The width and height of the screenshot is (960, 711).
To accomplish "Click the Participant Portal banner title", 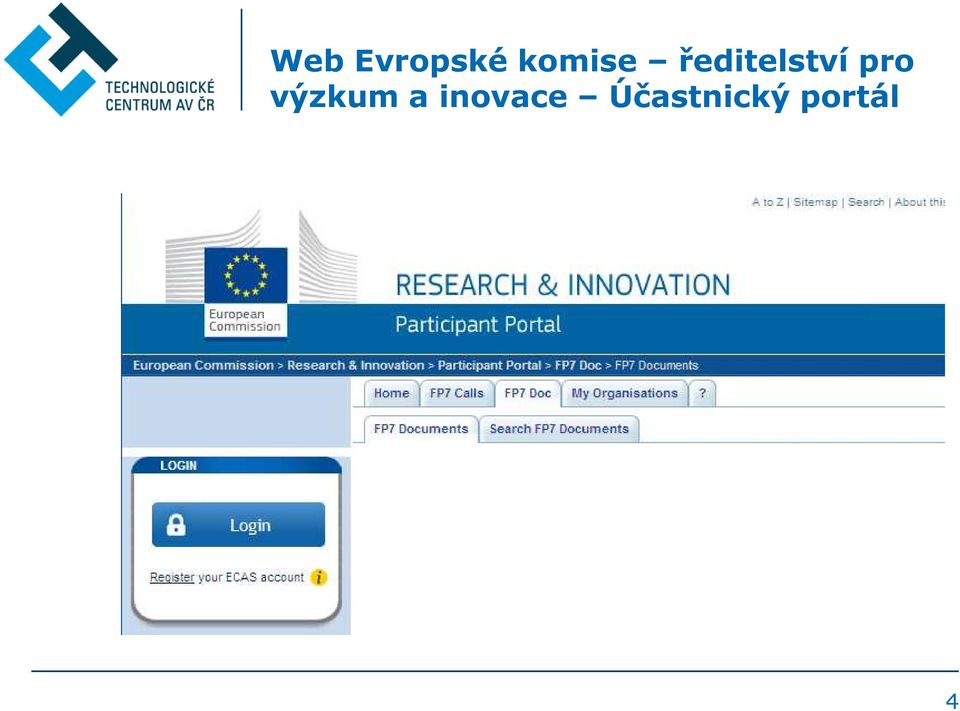I will click(x=478, y=325).
